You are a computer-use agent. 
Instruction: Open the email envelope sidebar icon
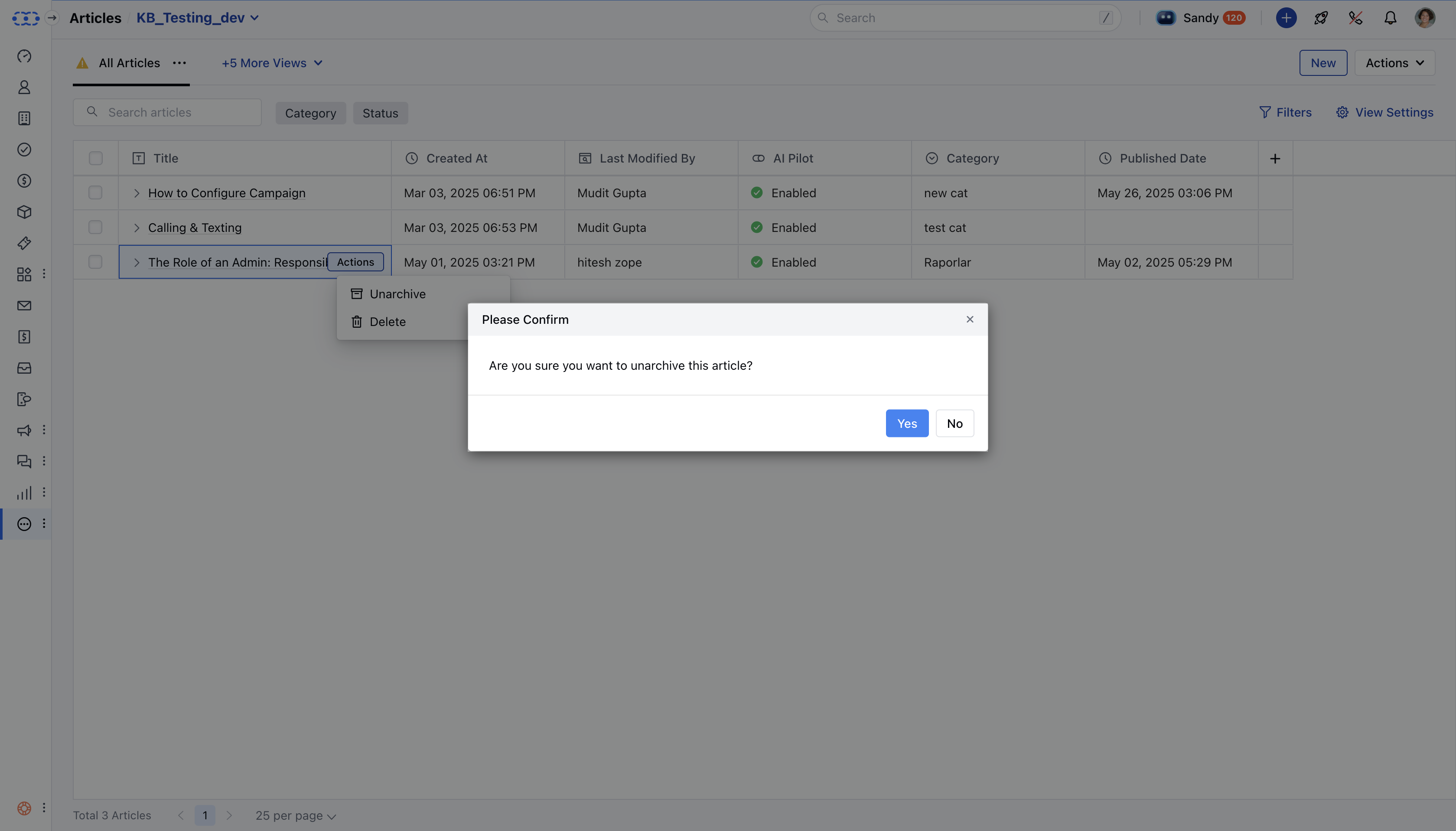tap(24, 306)
